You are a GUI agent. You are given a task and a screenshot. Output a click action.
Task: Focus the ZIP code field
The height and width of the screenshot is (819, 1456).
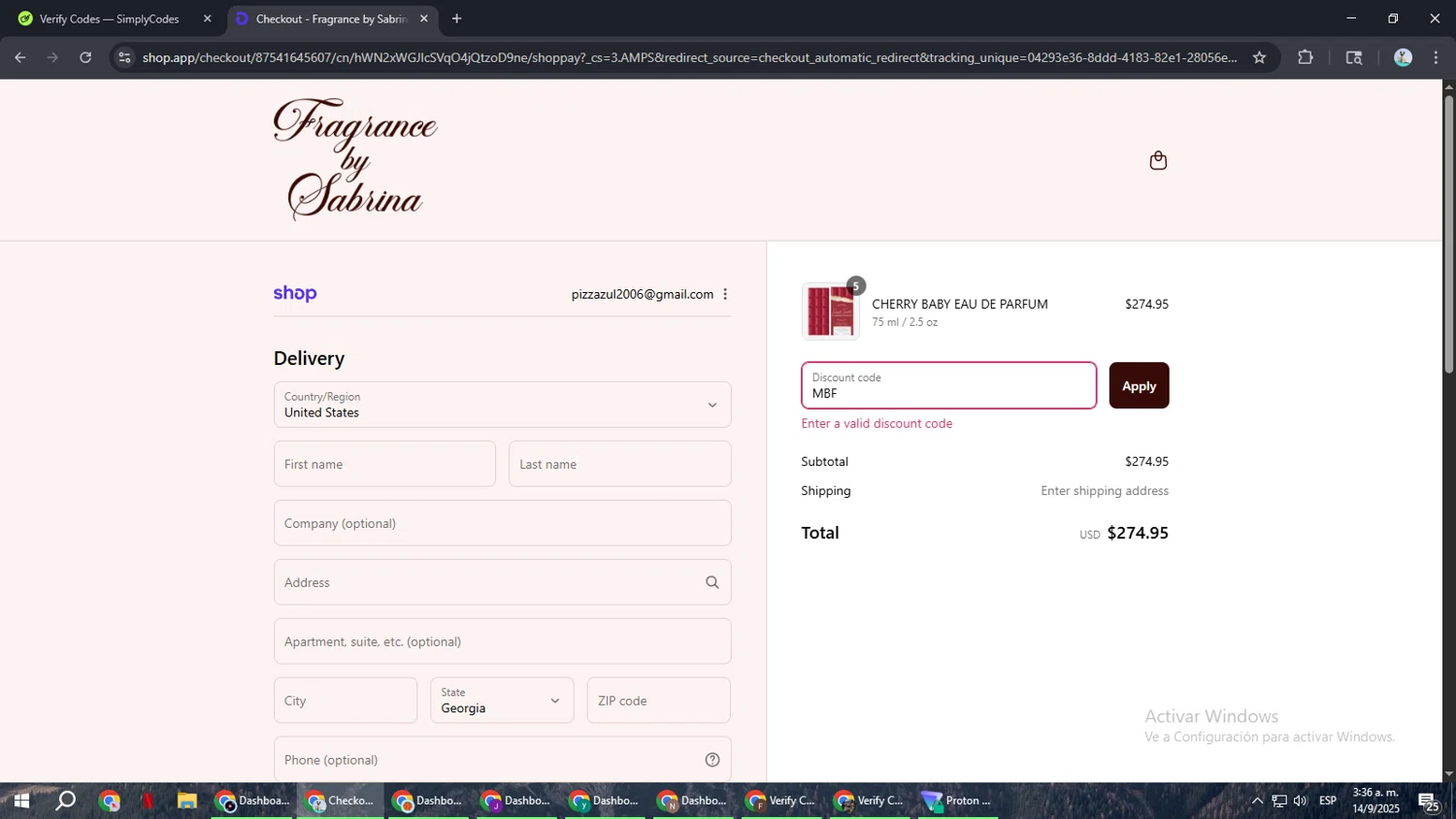pyautogui.click(x=658, y=701)
